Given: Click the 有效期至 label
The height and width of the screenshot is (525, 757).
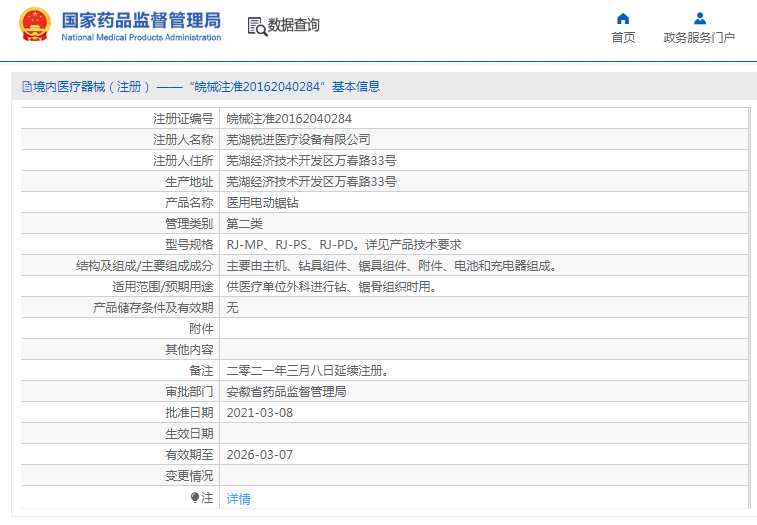Looking at the screenshot, I should pos(189,455).
